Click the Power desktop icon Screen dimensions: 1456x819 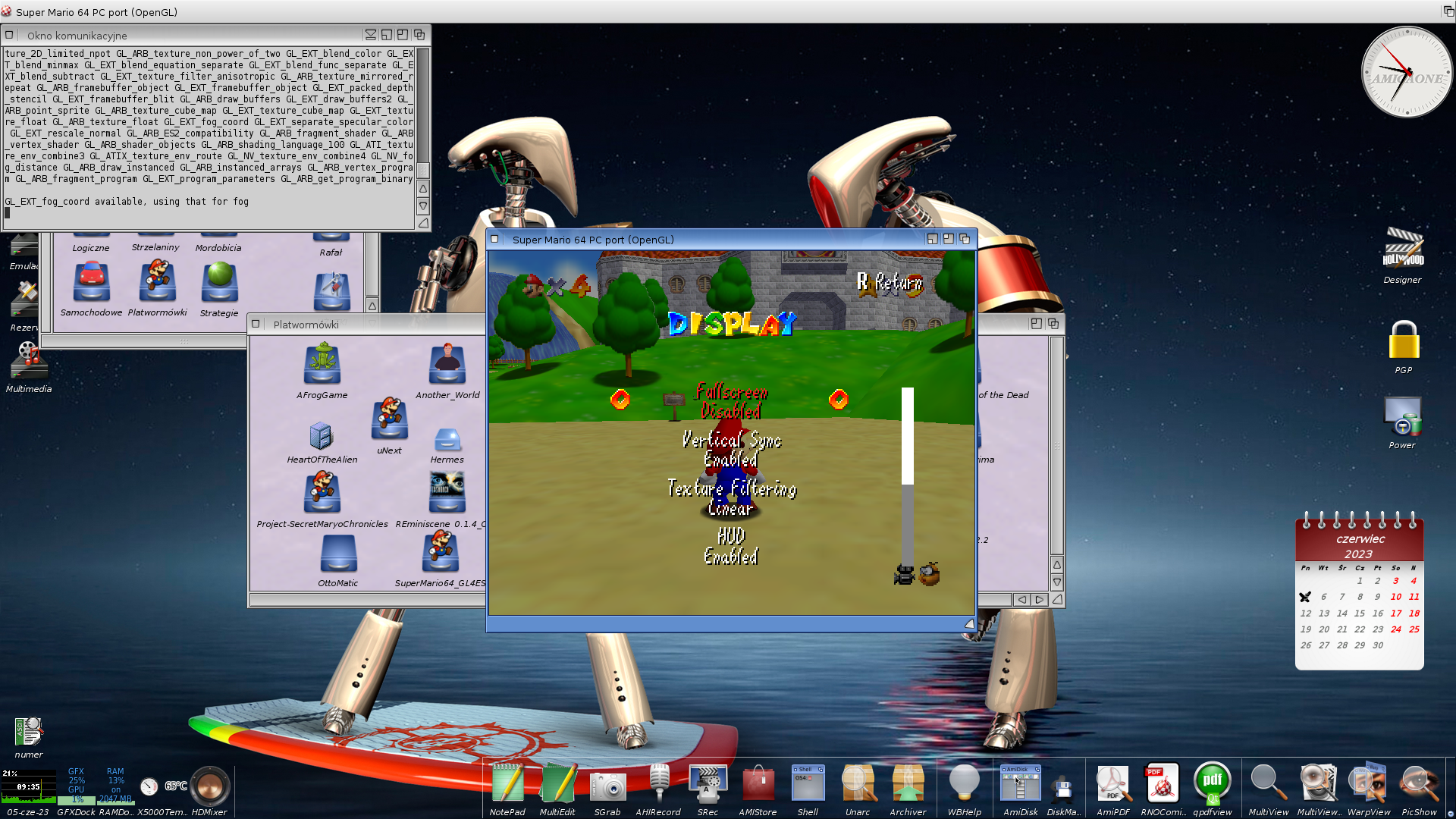[x=1402, y=416]
